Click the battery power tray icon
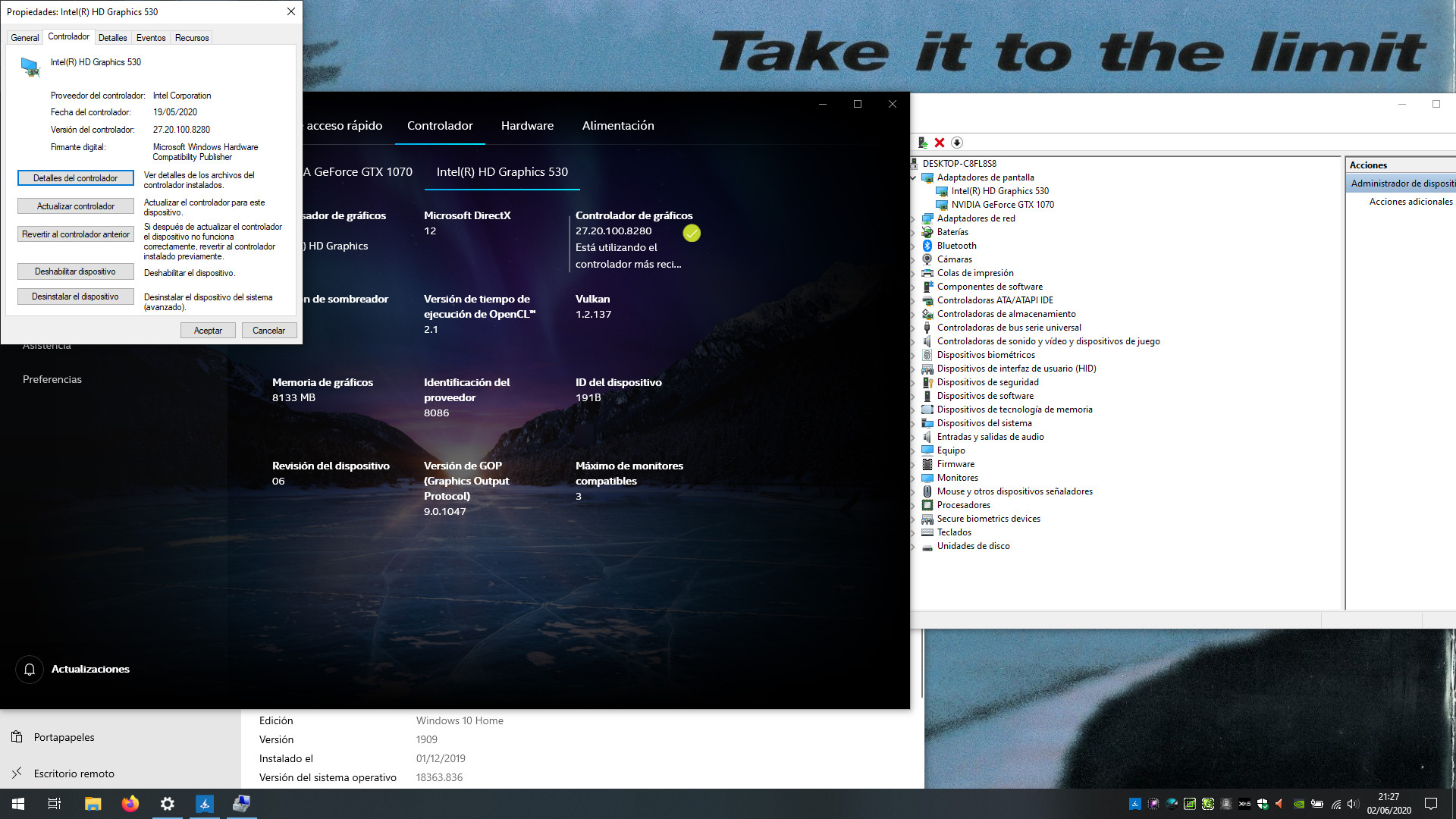Screen dimensions: 1456x819 1317,804
